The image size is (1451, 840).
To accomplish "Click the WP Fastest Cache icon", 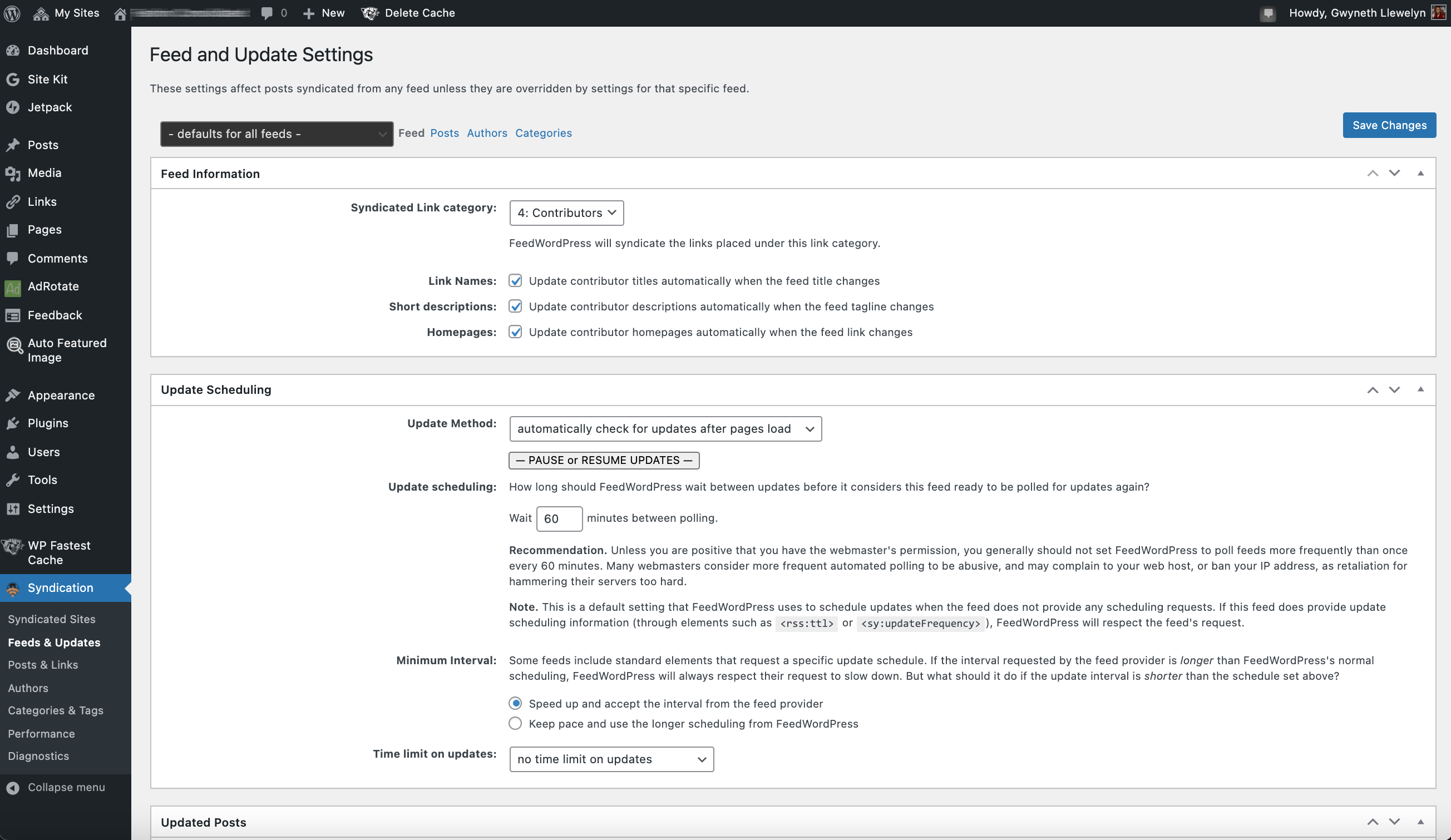I will (13, 546).
